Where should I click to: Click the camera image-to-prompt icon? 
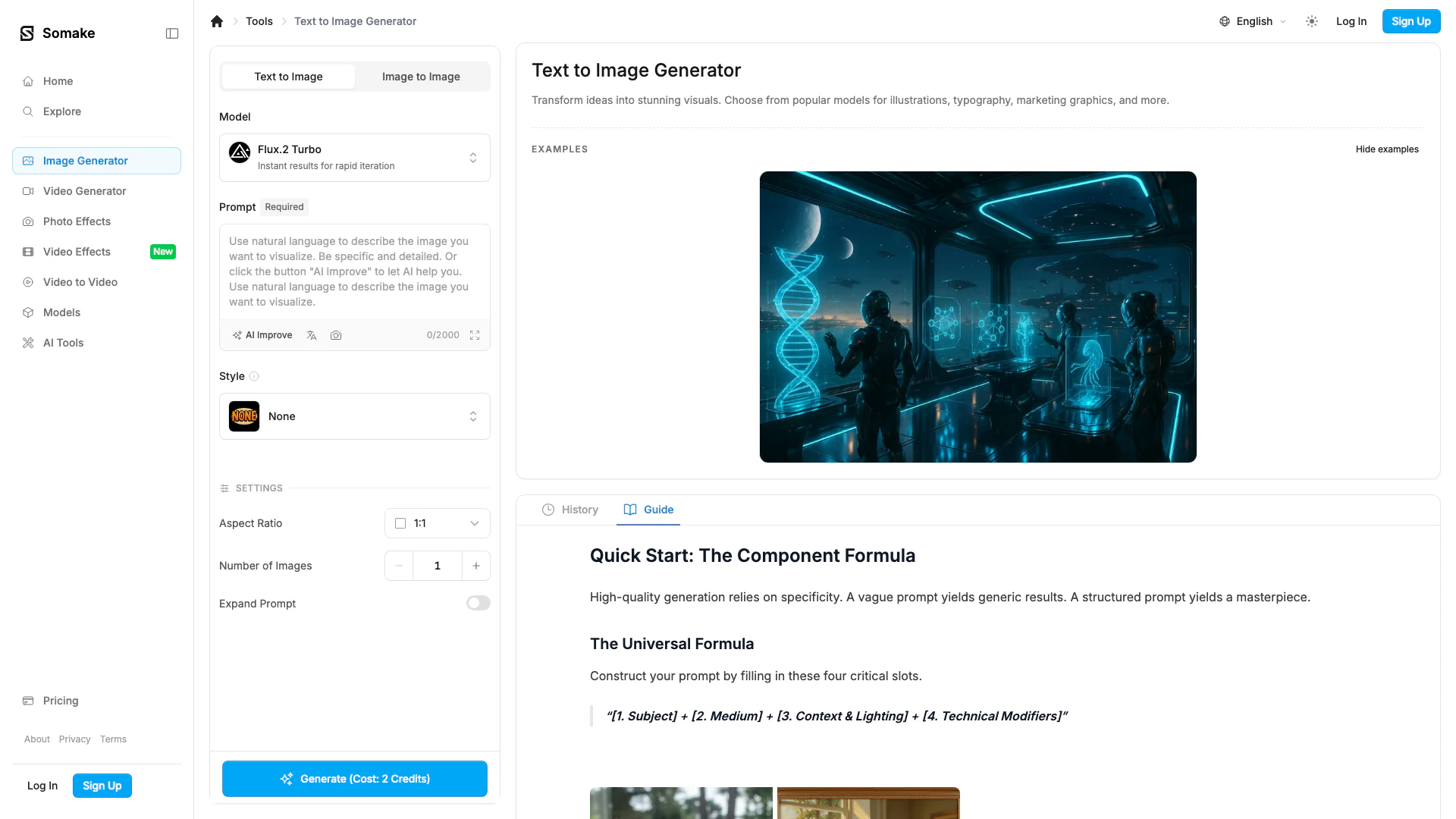(x=336, y=335)
